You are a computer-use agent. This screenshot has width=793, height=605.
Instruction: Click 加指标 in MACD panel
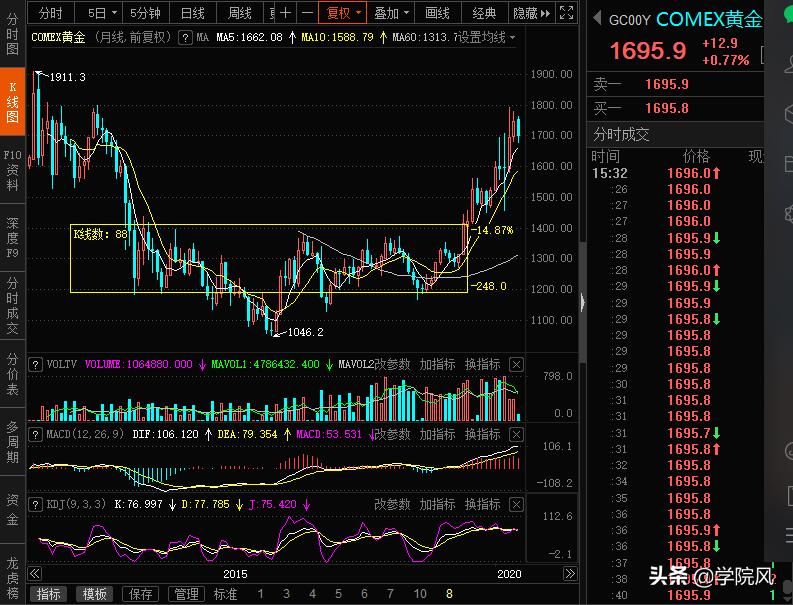[x=437, y=435]
